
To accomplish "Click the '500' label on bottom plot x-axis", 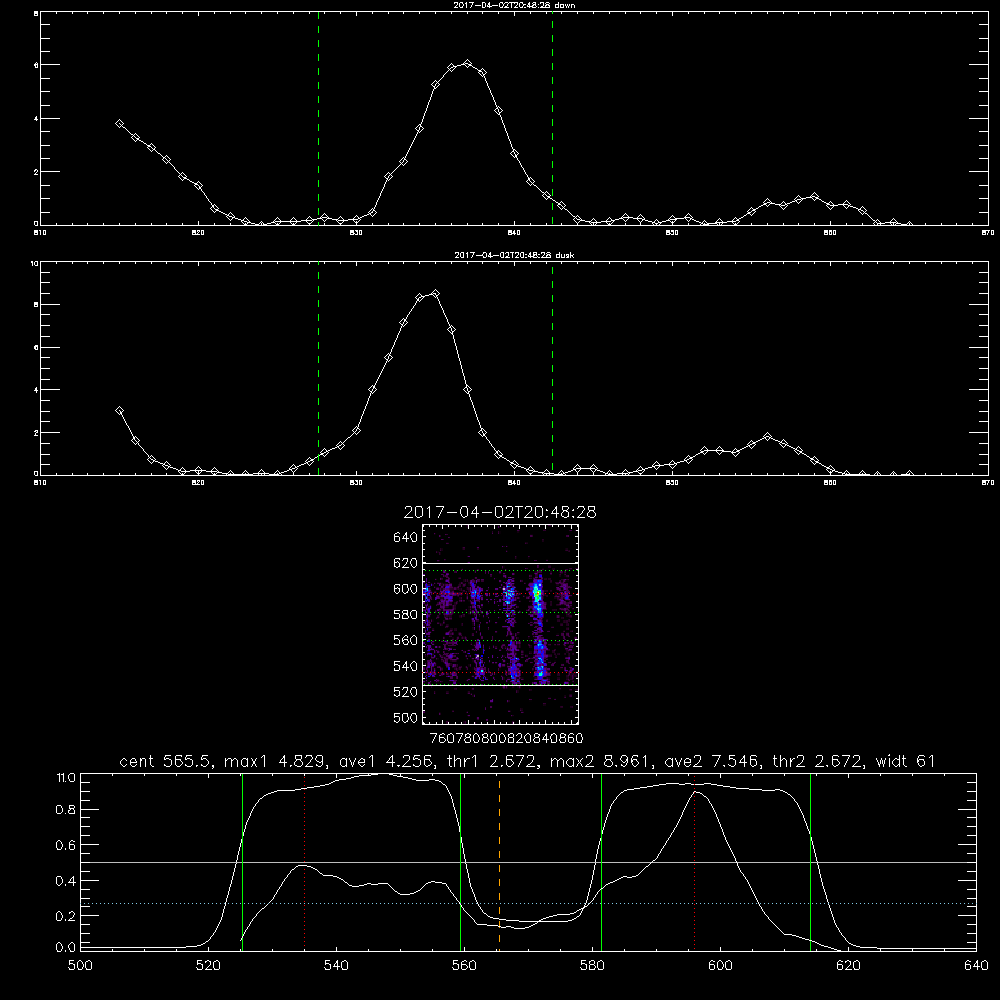I will coord(80,966).
